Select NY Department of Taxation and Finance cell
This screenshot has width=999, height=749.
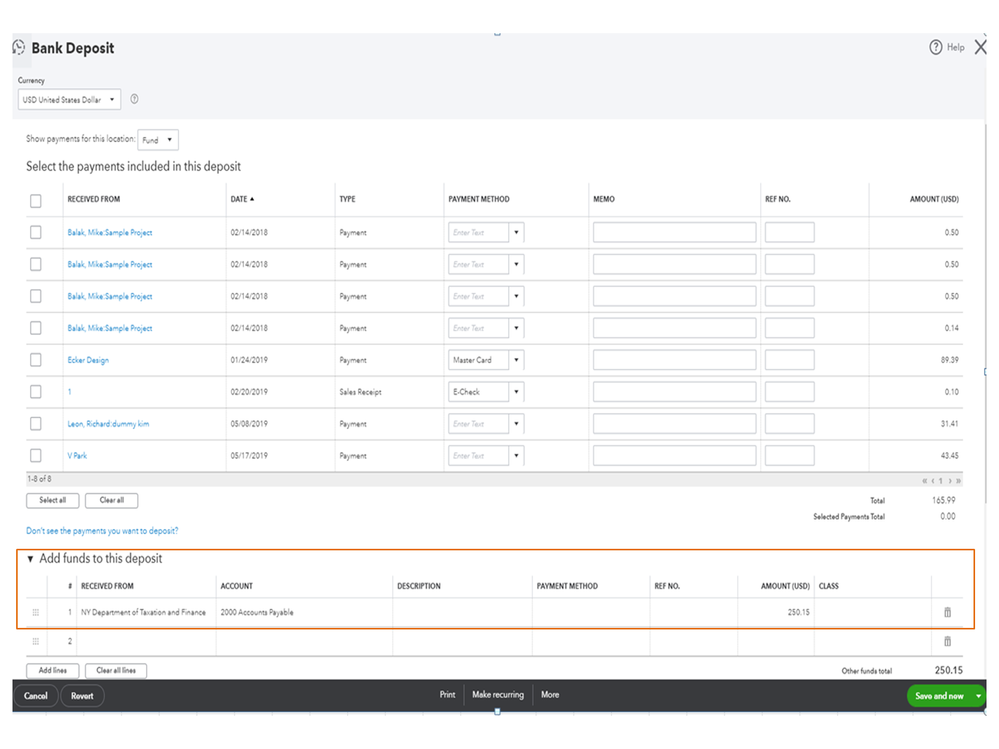[x=146, y=612]
